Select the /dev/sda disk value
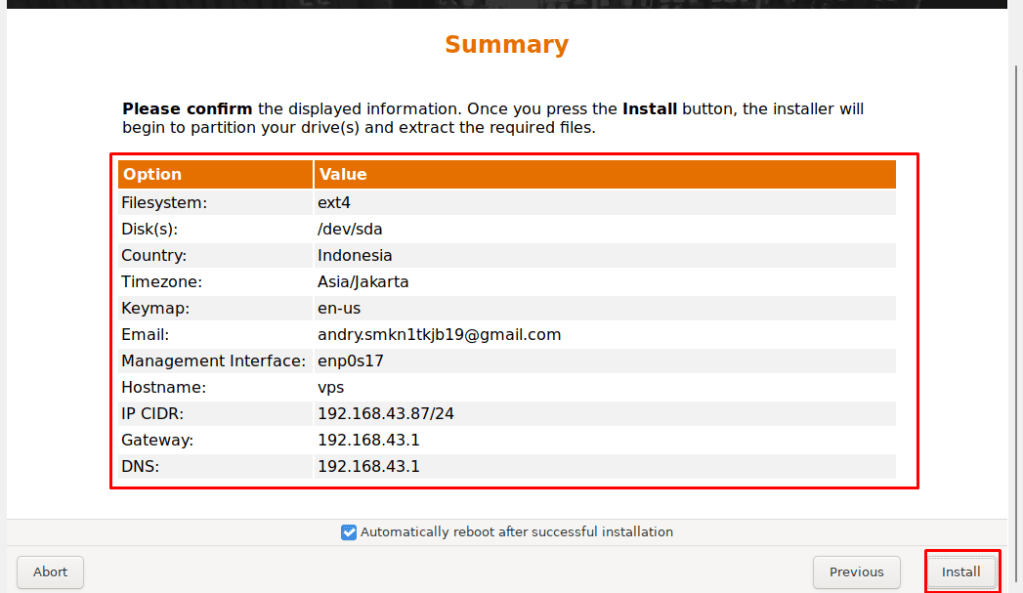Viewport: 1023px width, 593px height. (350, 229)
